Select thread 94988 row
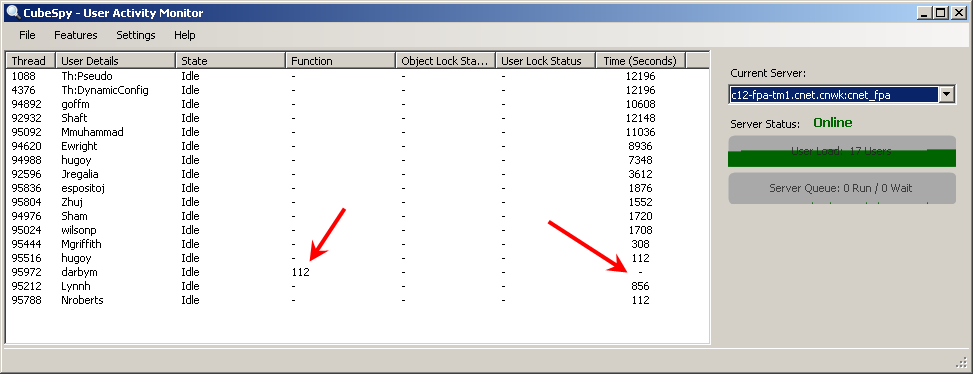The image size is (973, 374). coord(357,160)
